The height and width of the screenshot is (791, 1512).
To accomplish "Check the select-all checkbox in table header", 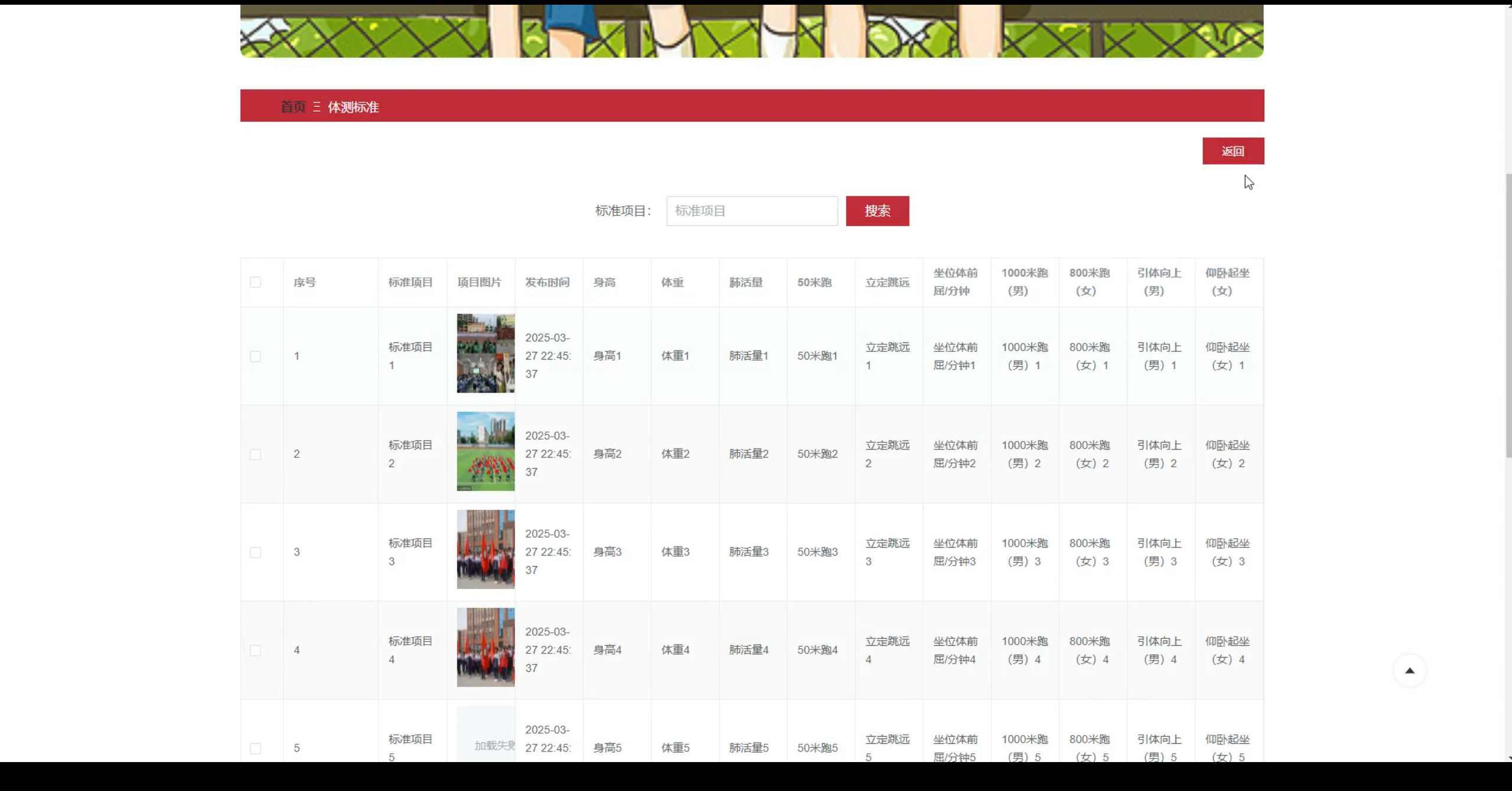I will pyautogui.click(x=256, y=282).
